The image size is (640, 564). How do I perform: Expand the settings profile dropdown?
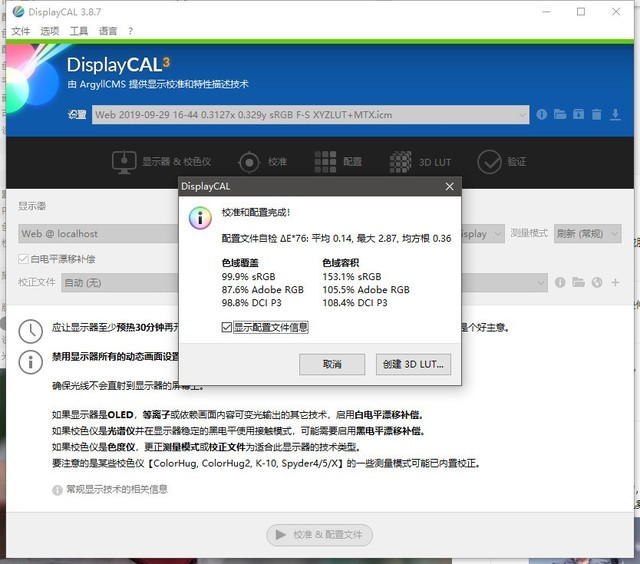[310, 115]
